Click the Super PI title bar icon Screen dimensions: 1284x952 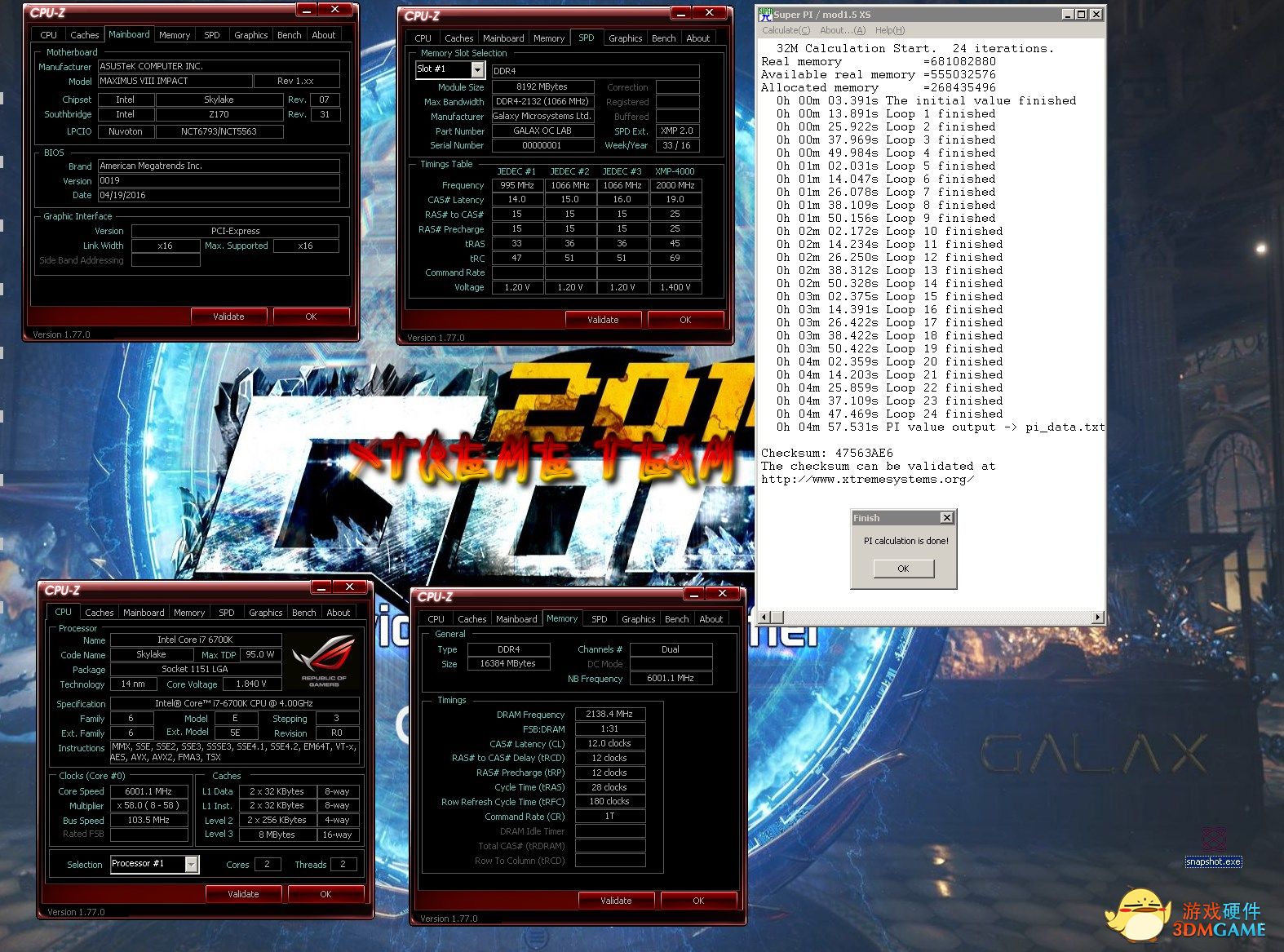coord(765,14)
